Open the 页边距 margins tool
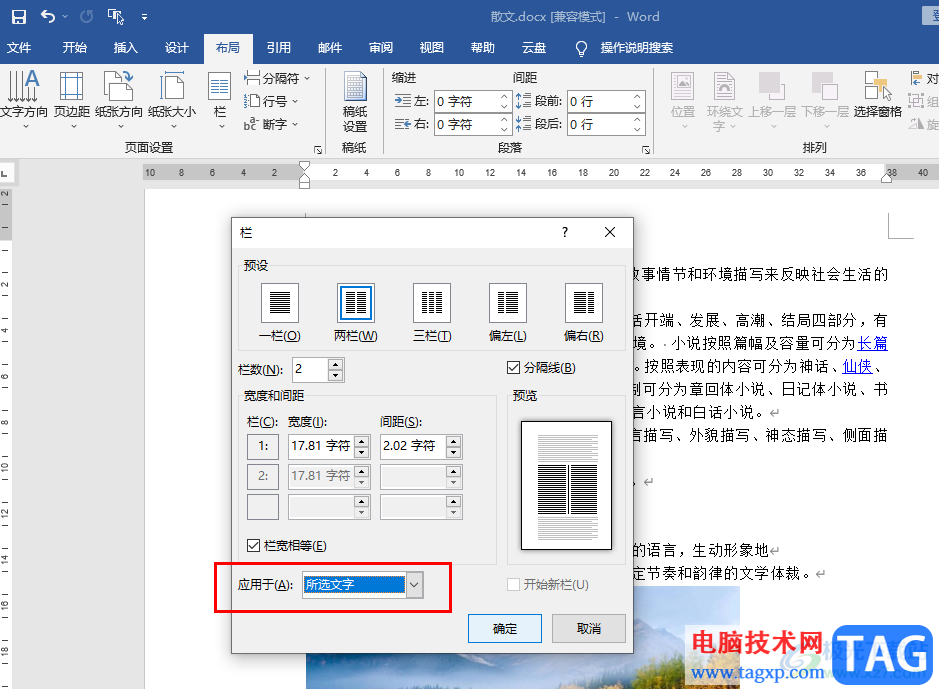The width and height of the screenshot is (939, 689). tap(72, 100)
